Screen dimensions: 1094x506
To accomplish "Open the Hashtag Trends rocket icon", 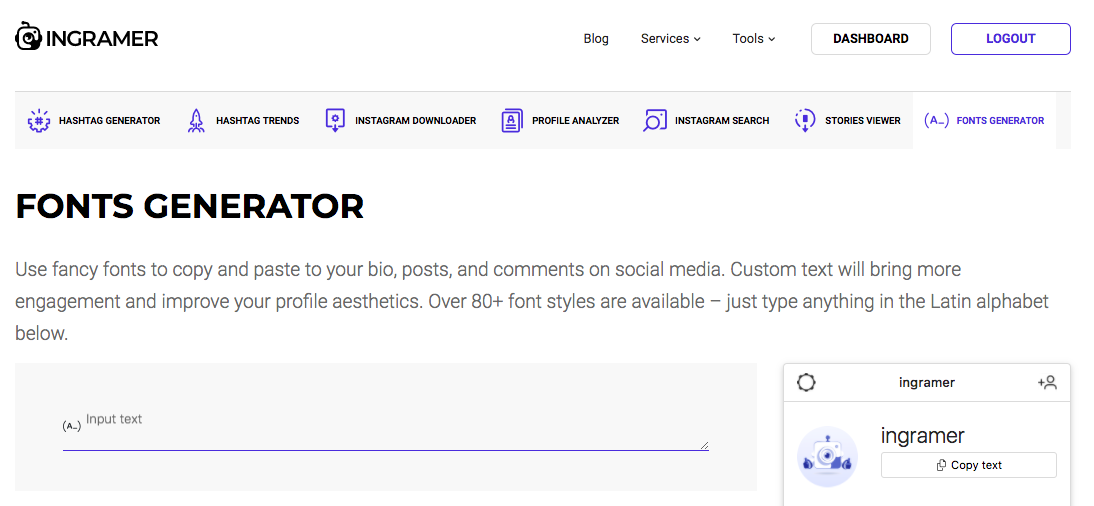I will (196, 121).
